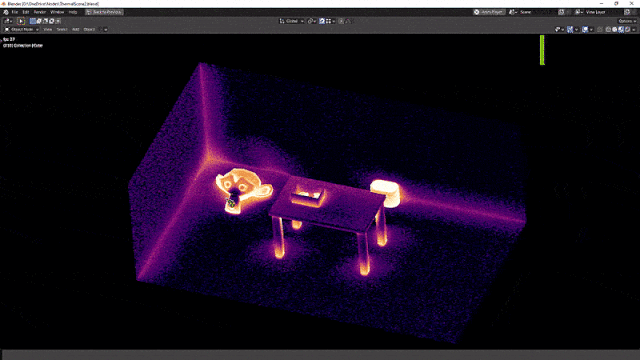640x360 pixels.
Task: Expand the Options dropdown
Action: click(x=627, y=21)
